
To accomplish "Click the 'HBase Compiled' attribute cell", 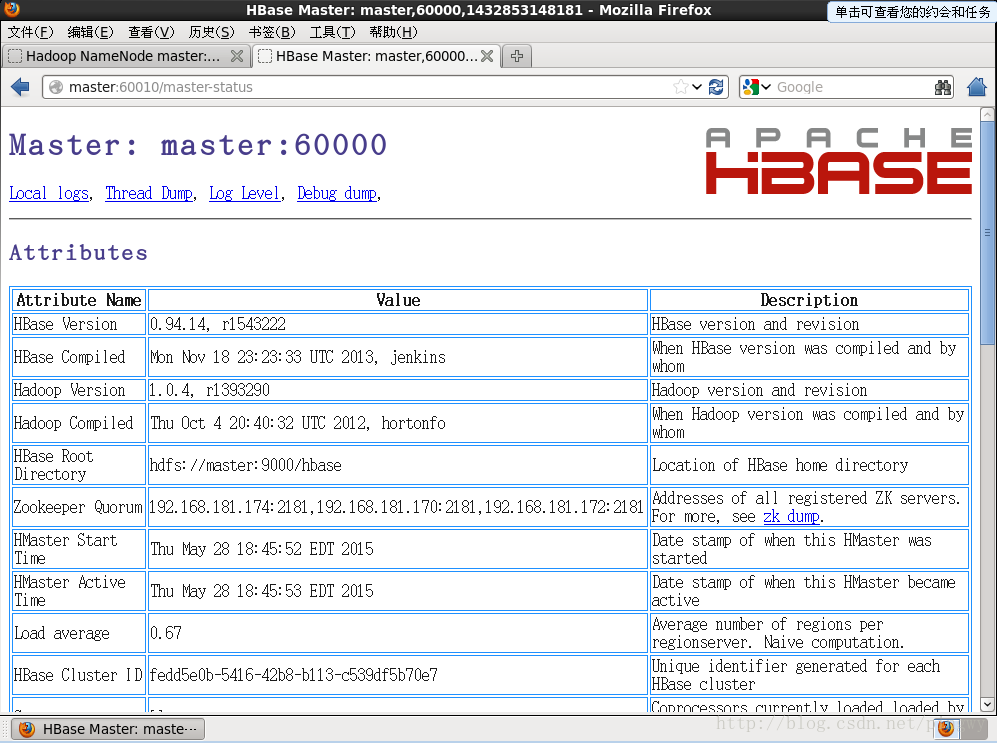I will 79,357.
